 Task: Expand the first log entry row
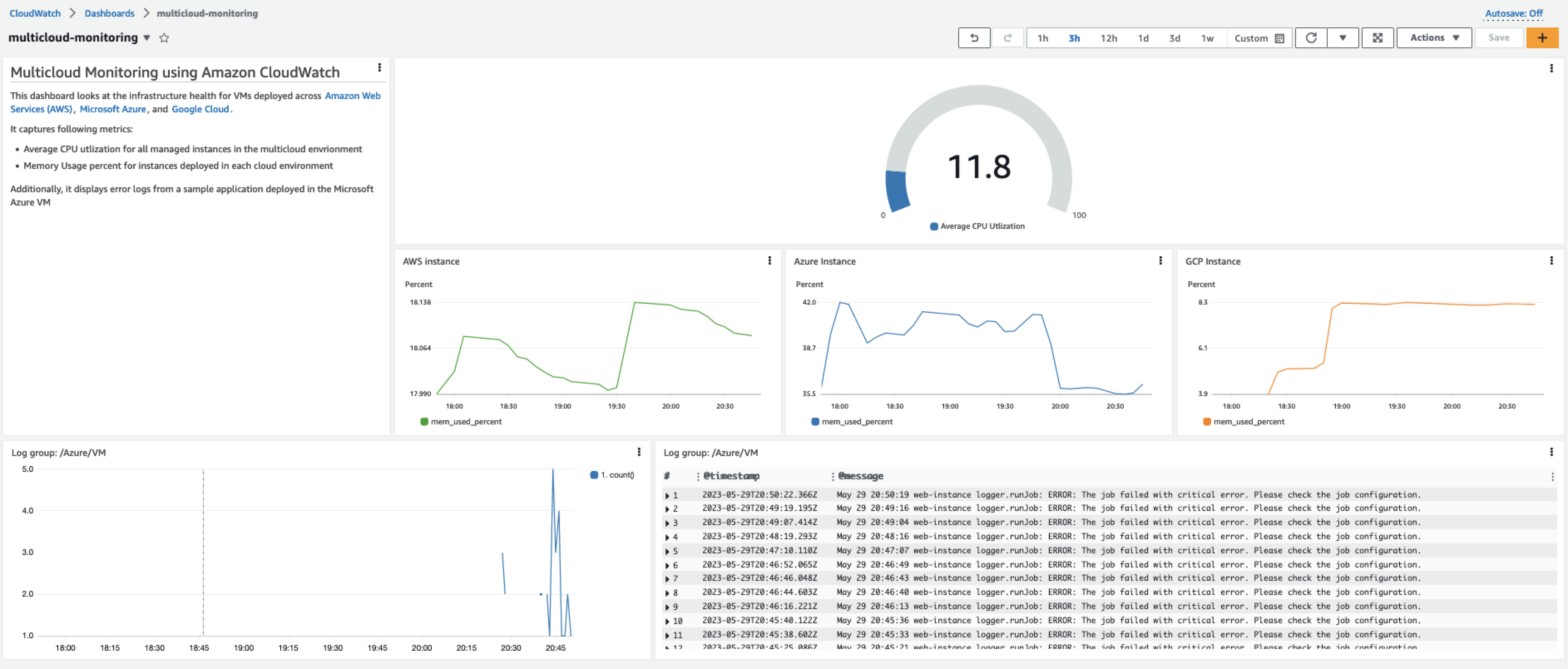point(668,495)
